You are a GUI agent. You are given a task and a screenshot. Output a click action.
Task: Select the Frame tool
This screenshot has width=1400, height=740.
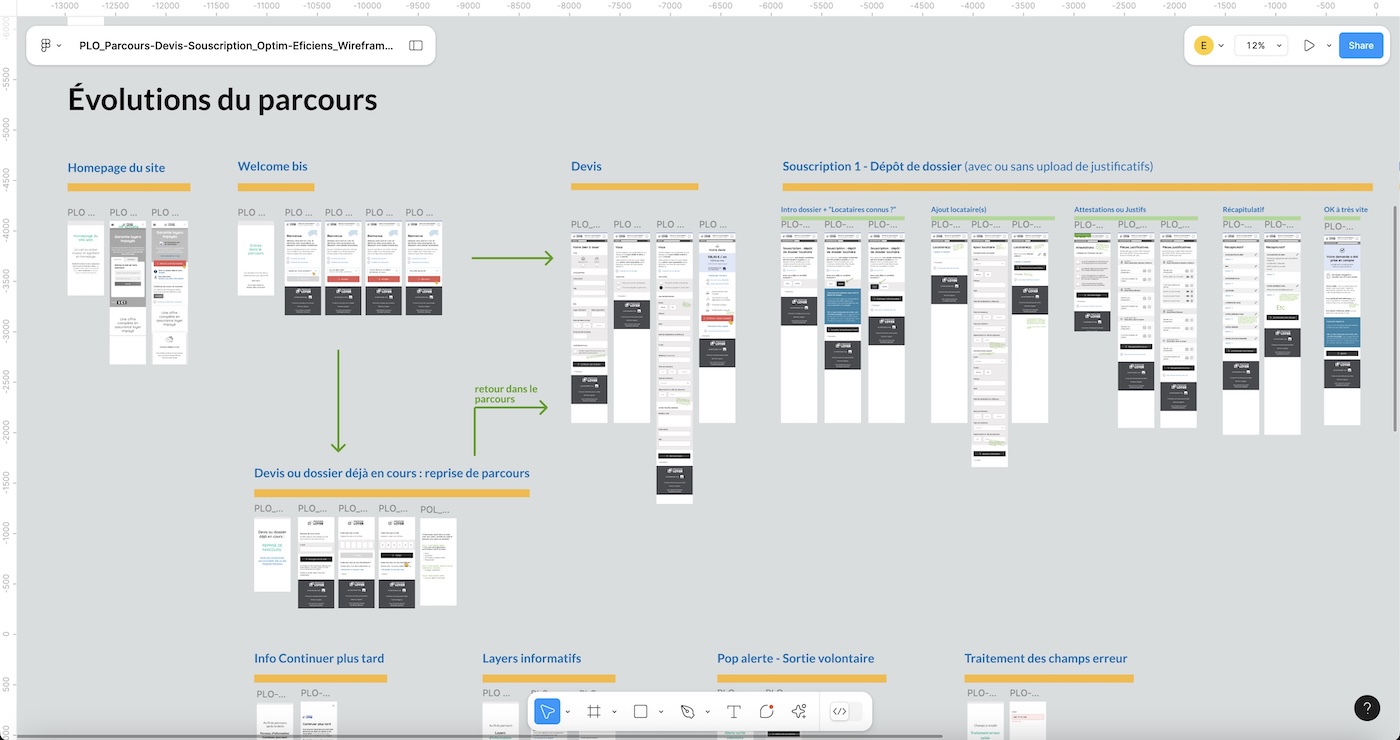[x=593, y=712]
